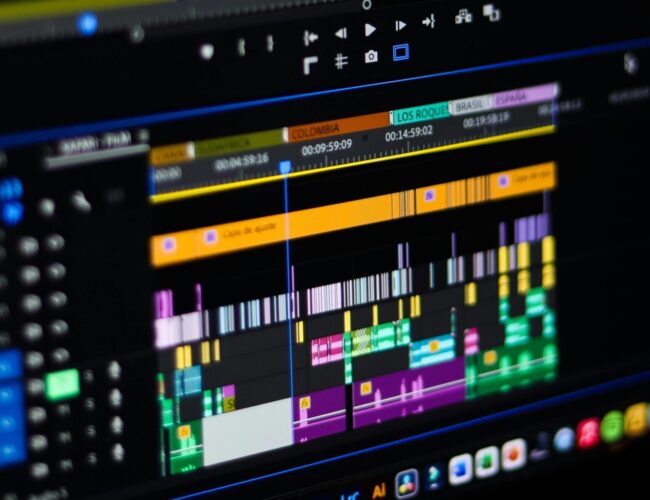Click the BRASIL marker label

[x=470, y=105]
